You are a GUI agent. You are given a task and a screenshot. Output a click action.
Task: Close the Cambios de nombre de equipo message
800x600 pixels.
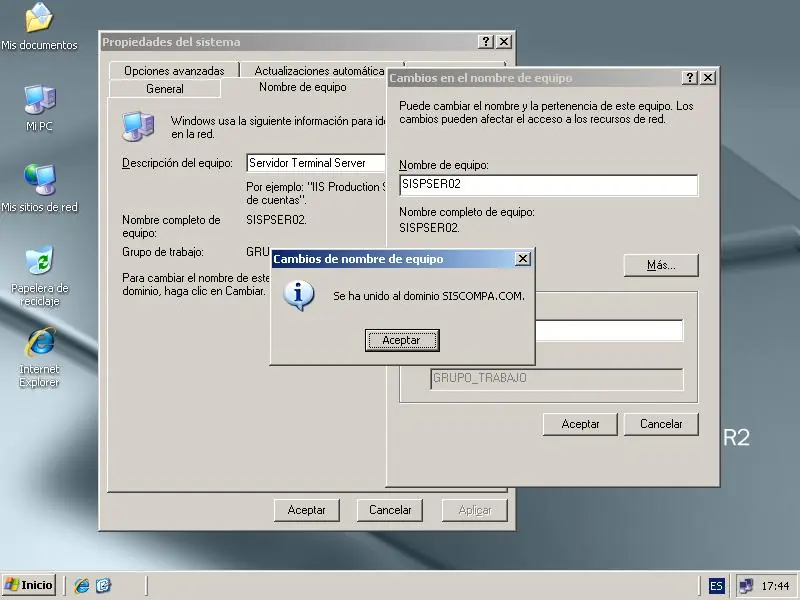click(x=522, y=259)
